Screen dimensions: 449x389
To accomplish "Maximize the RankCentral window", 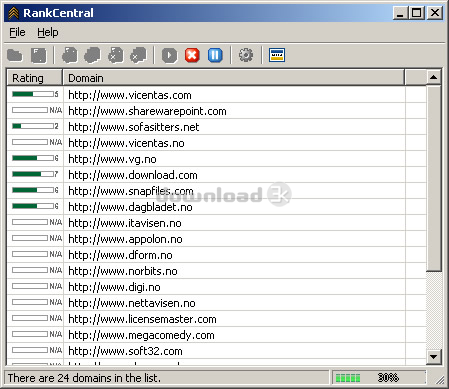I will tap(417, 13).
